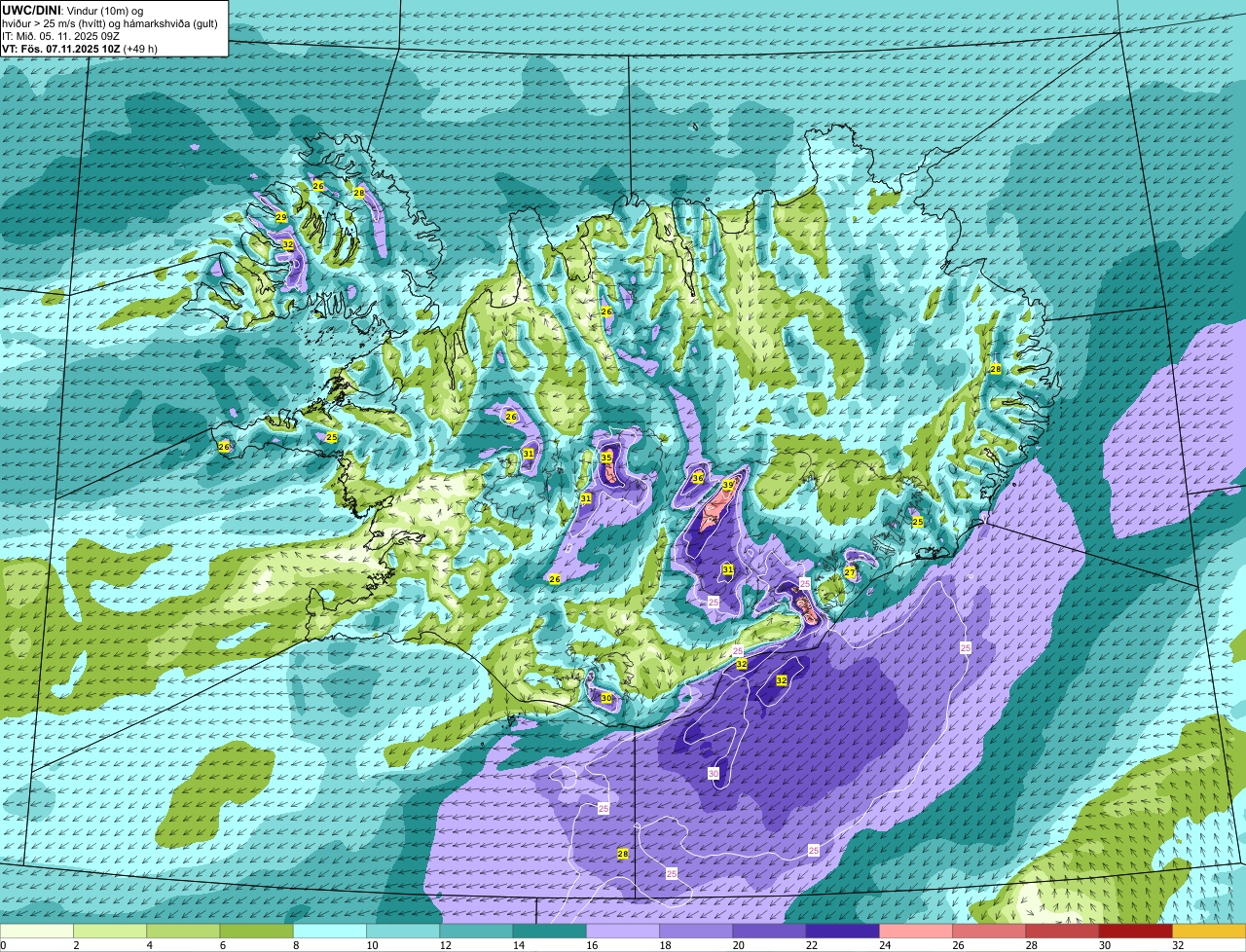The image size is (1246, 952).
Task: Select the above-32 m/s orange legend swatch
Action: tap(1210, 931)
